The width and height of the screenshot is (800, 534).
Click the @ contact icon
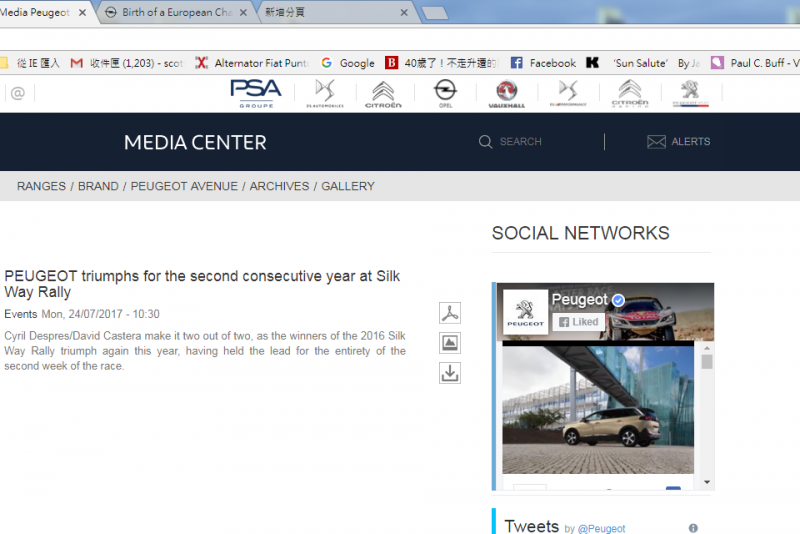(x=18, y=93)
